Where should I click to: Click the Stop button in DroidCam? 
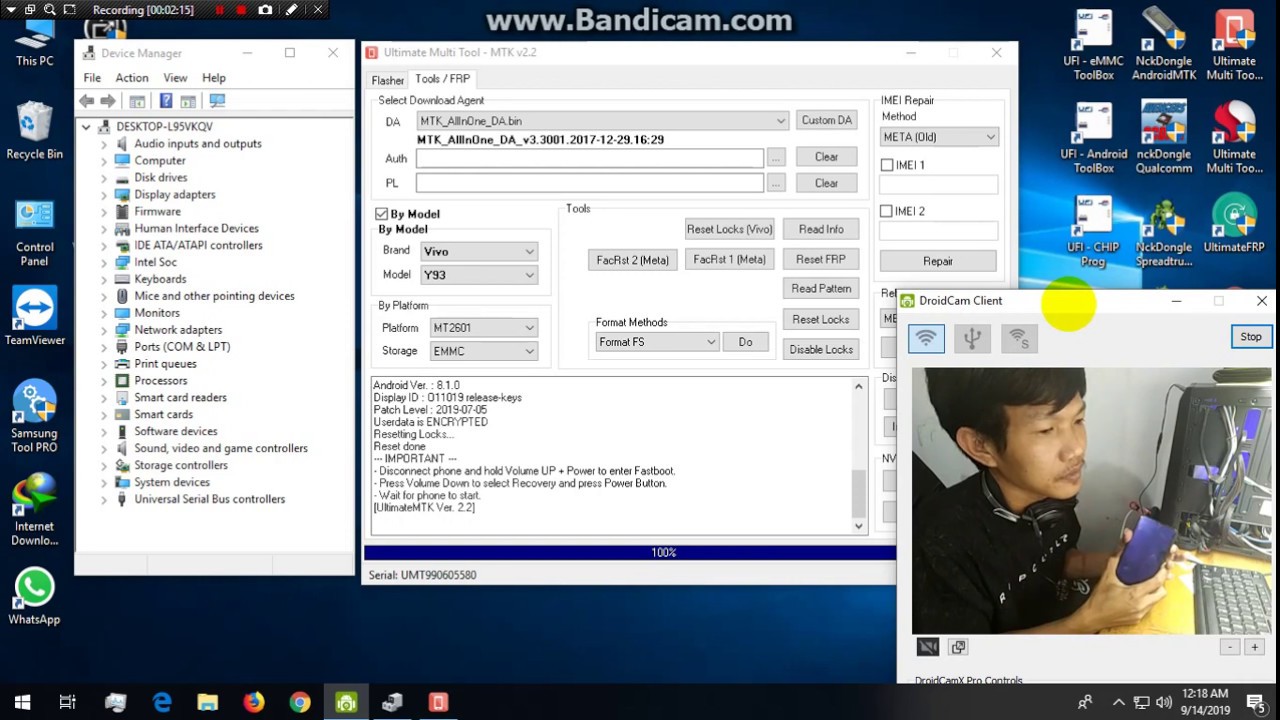pyautogui.click(x=1251, y=337)
